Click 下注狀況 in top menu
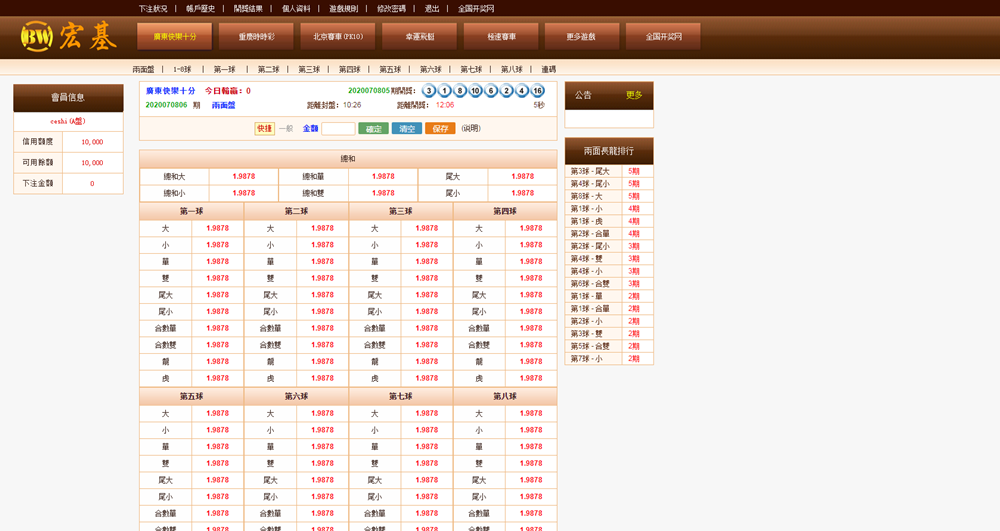The image size is (1000, 531). point(153,8)
